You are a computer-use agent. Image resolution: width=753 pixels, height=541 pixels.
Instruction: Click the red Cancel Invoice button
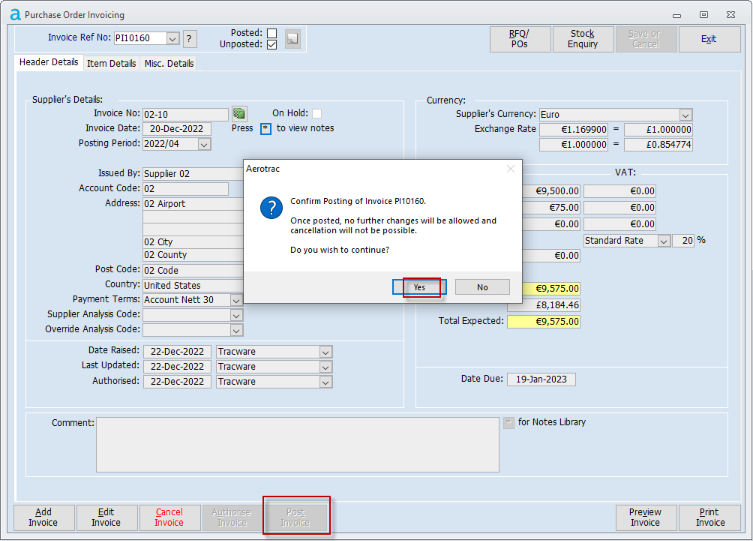tap(169, 517)
